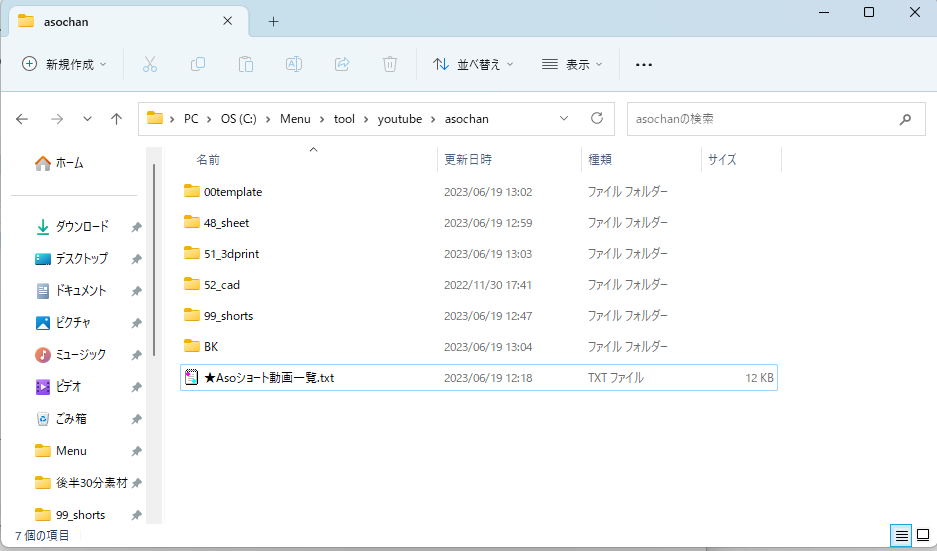Expand address bar history dropdown

(564, 118)
